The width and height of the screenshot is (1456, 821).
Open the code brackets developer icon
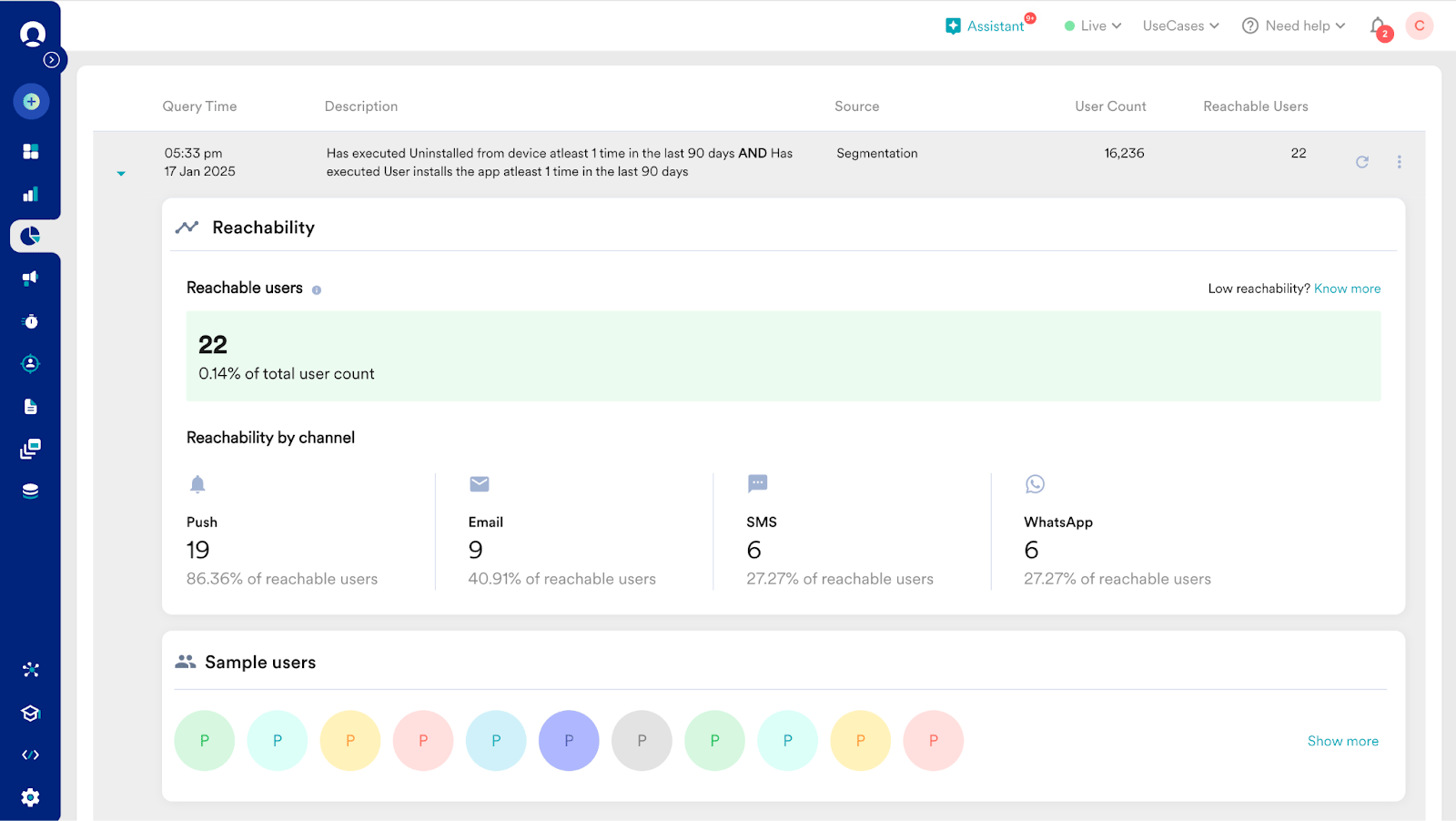coord(31,755)
